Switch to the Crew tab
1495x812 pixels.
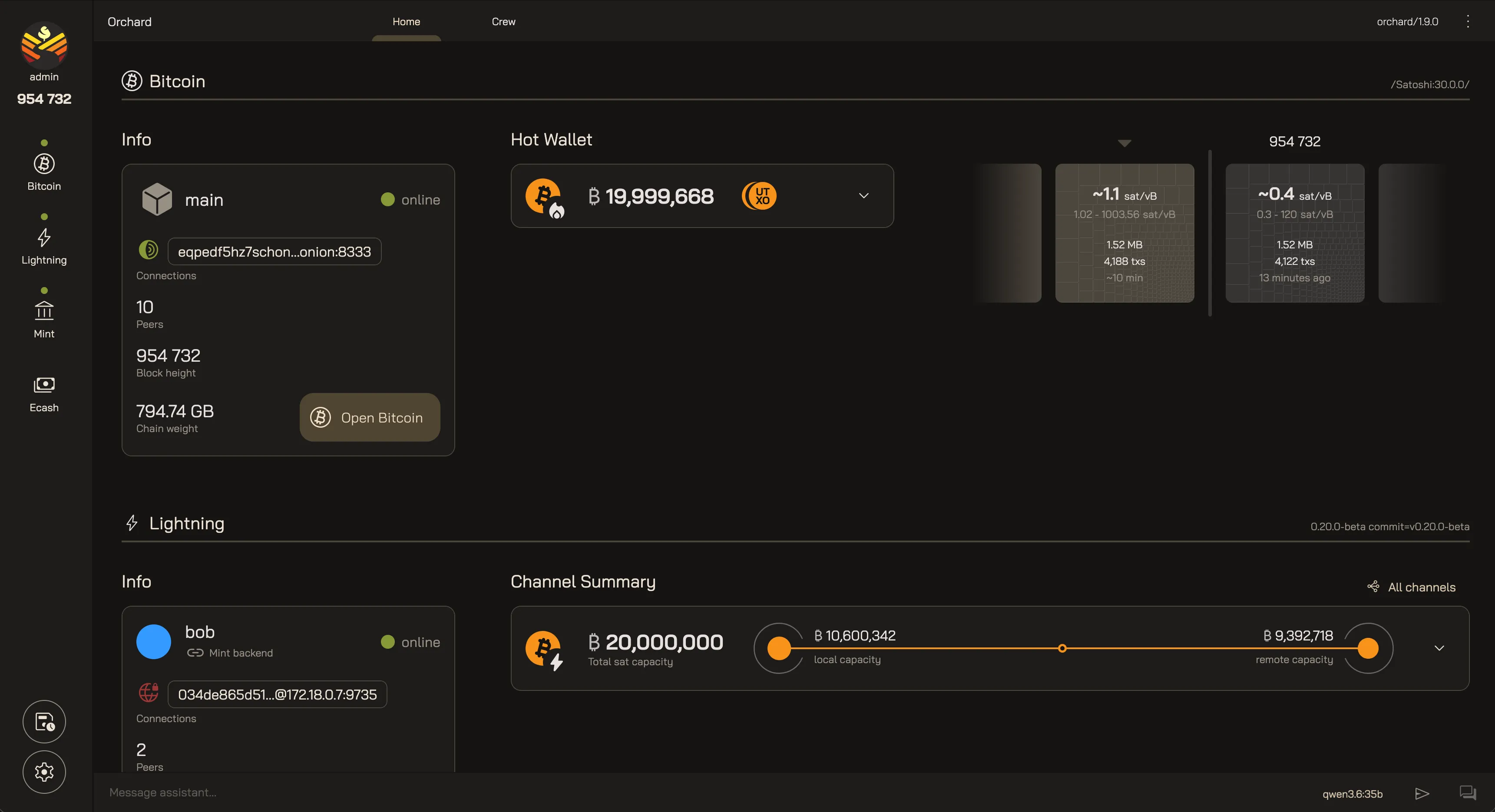[504, 21]
